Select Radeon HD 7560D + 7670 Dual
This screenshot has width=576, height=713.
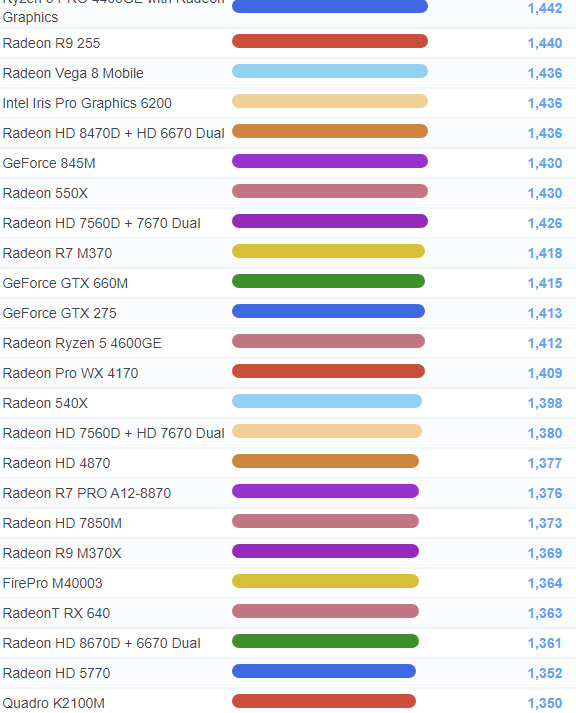click(x=101, y=223)
